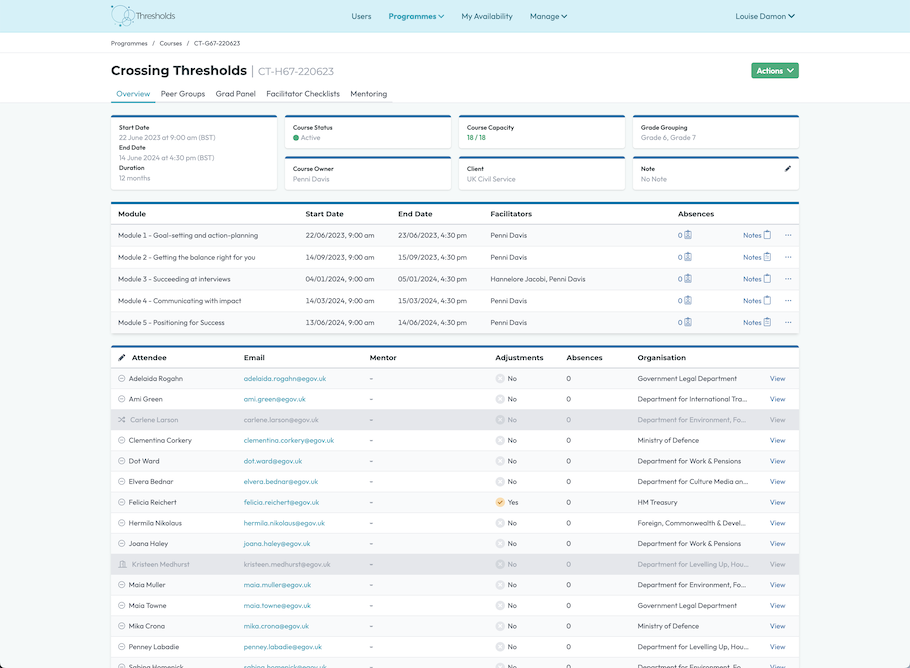
Task: Open the Programmes menu dropdown
Action: [x=416, y=16]
